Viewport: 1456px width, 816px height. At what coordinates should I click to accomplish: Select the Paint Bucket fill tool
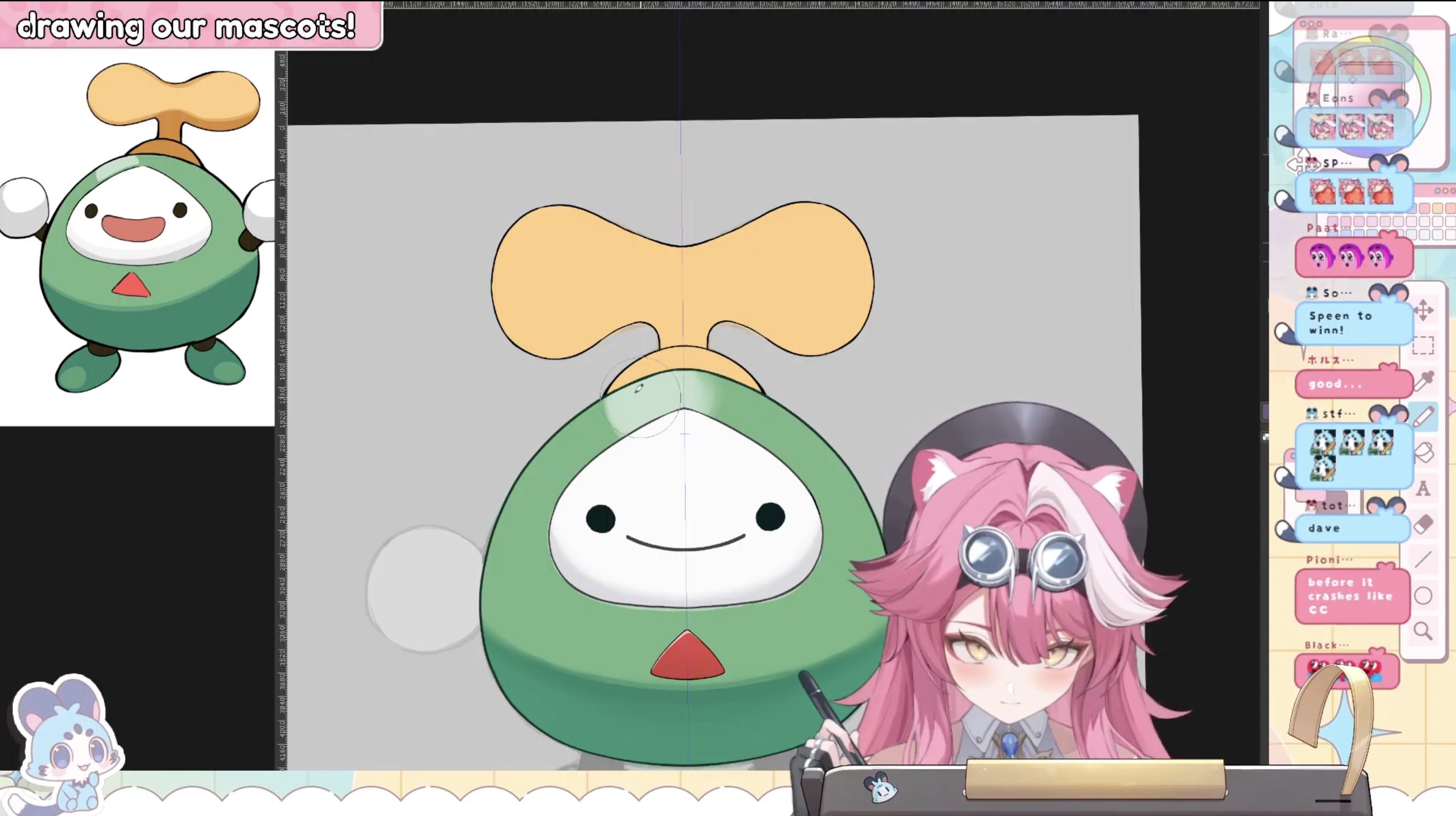click(1423, 452)
